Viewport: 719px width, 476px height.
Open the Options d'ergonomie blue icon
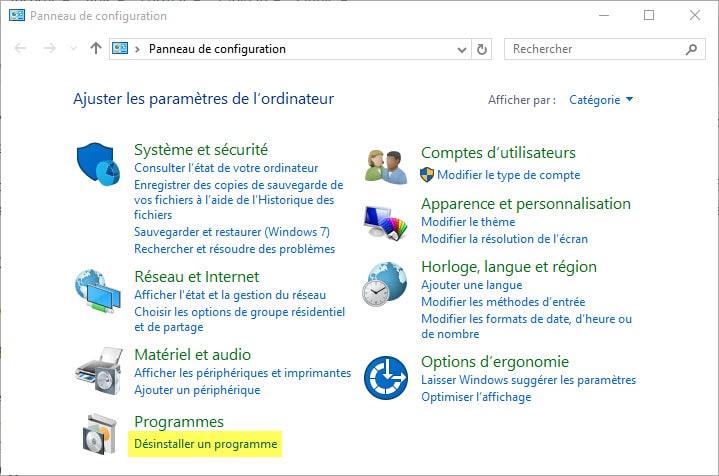click(386, 378)
